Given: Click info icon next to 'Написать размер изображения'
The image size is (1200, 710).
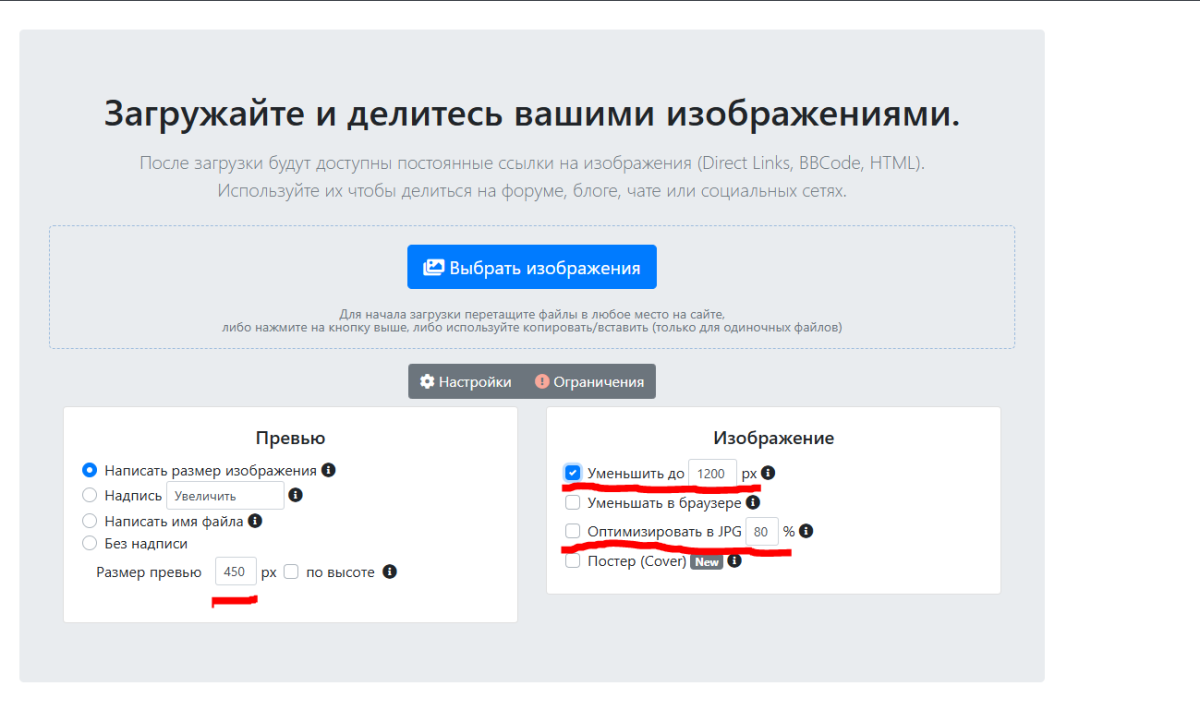Looking at the screenshot, I should tap(328, 470).
